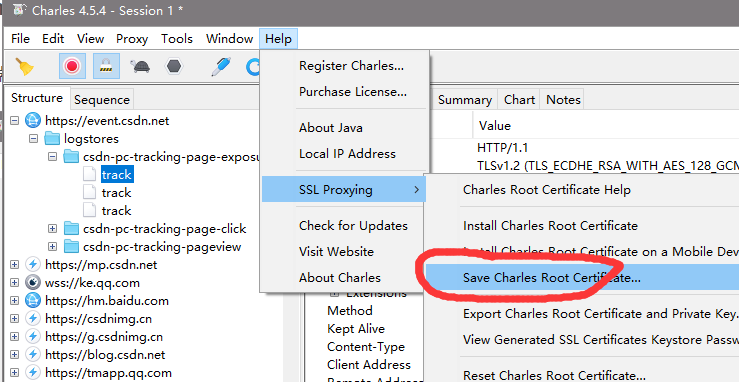The height and width of the screenshot is (382, 739).
Task: Click the globe icon of hm.baidu.com
Action: click(x=33, y=301)
